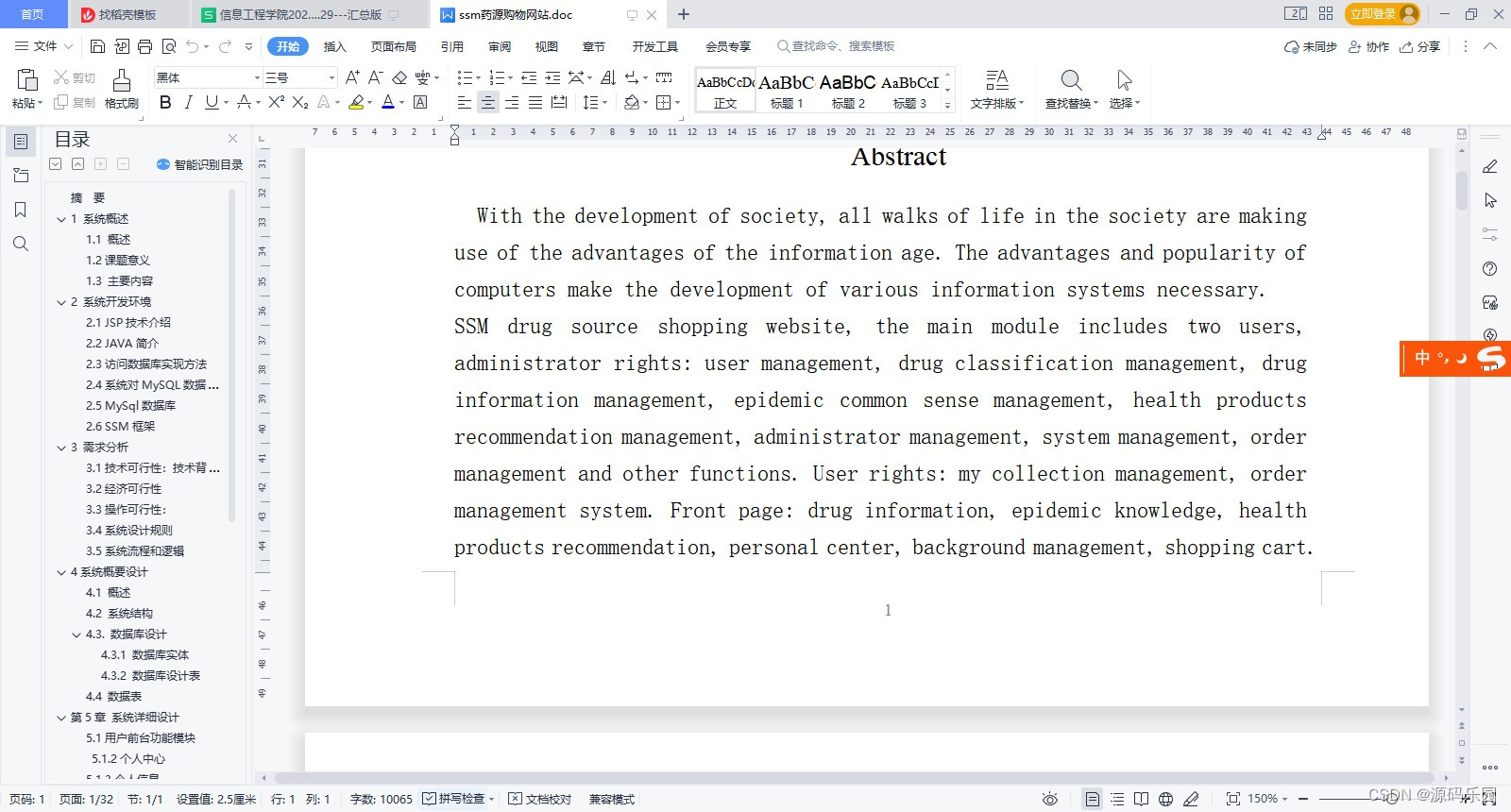The height and width of the screenshot is (812, 1511).
Task: Open line spacing dropdown
Action: coord(595,102)
